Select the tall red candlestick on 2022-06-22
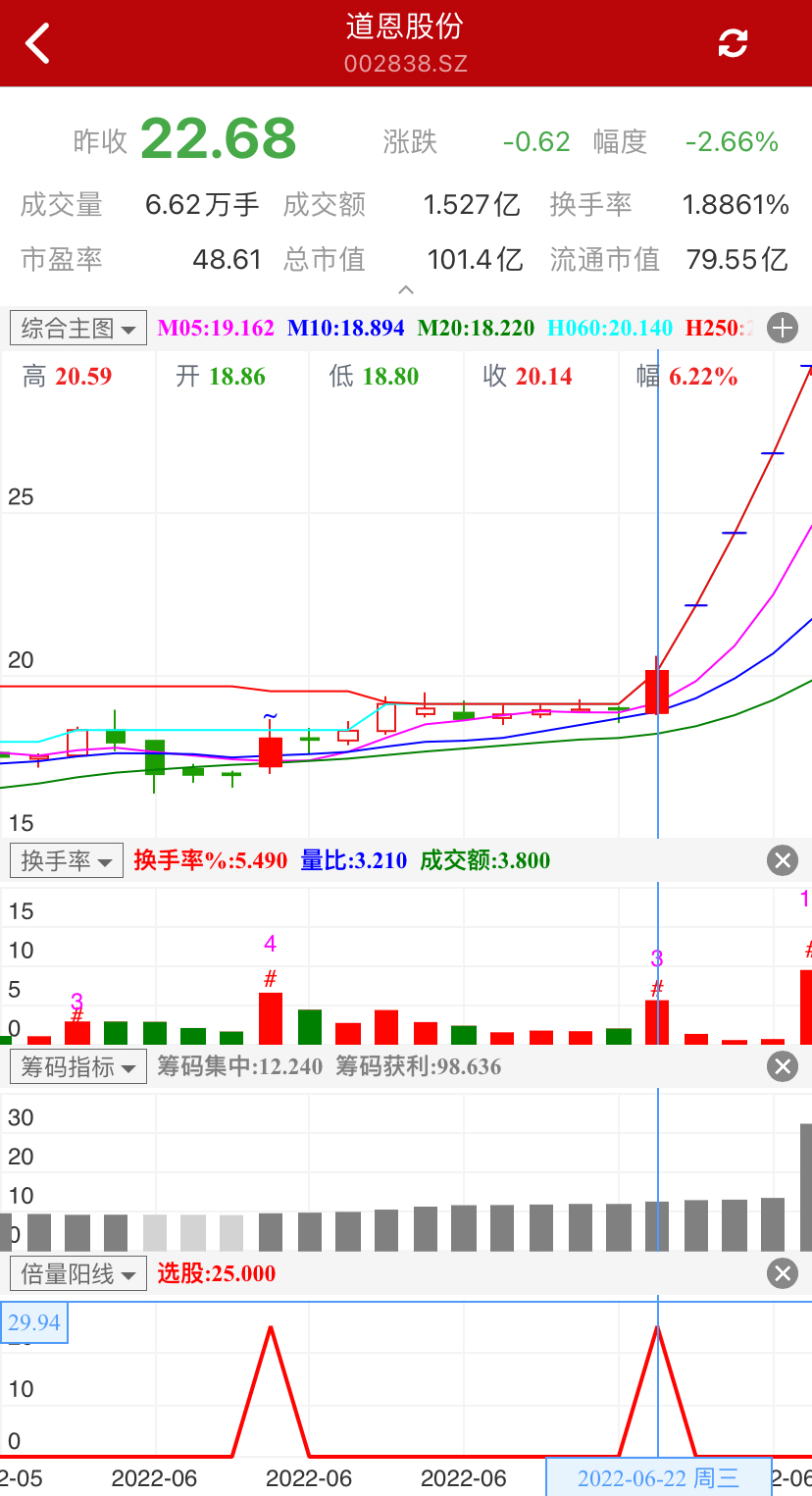The height and width of the screenshot is (1496, 812). pyautogui.click(x=657, y=692)
